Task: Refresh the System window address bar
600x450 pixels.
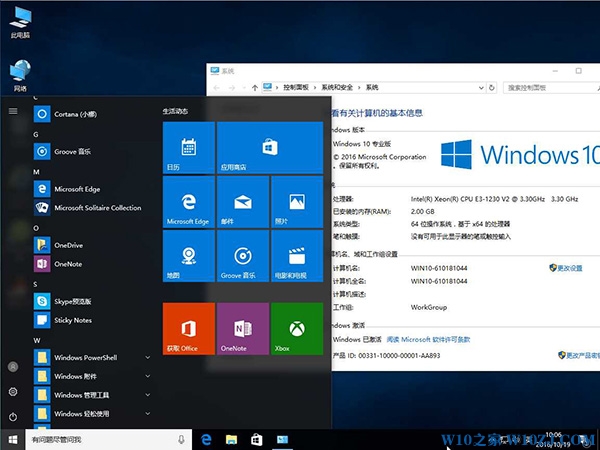Action: [492, 88]
